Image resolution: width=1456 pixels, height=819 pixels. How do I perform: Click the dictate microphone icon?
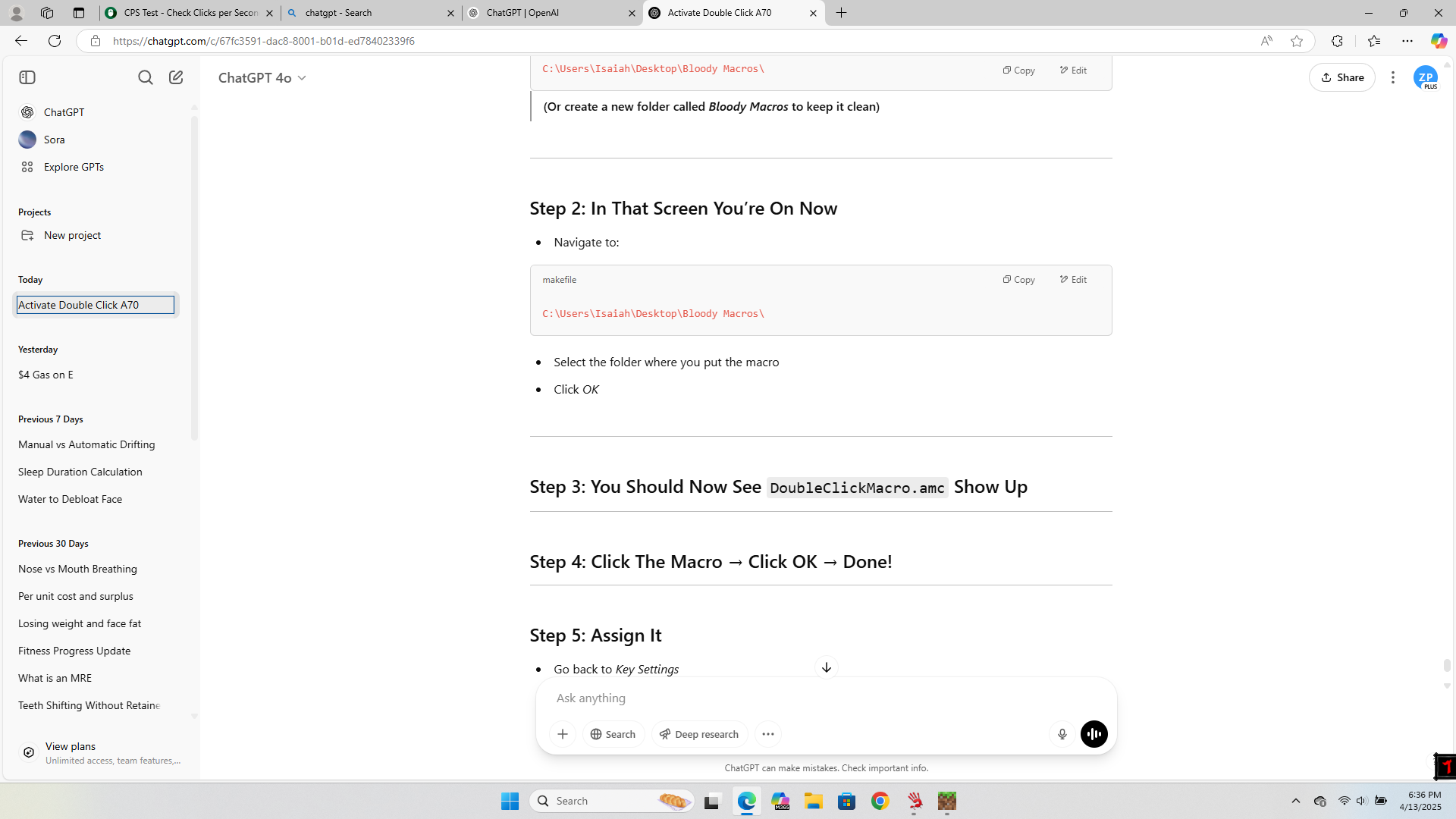(1062, 734)
